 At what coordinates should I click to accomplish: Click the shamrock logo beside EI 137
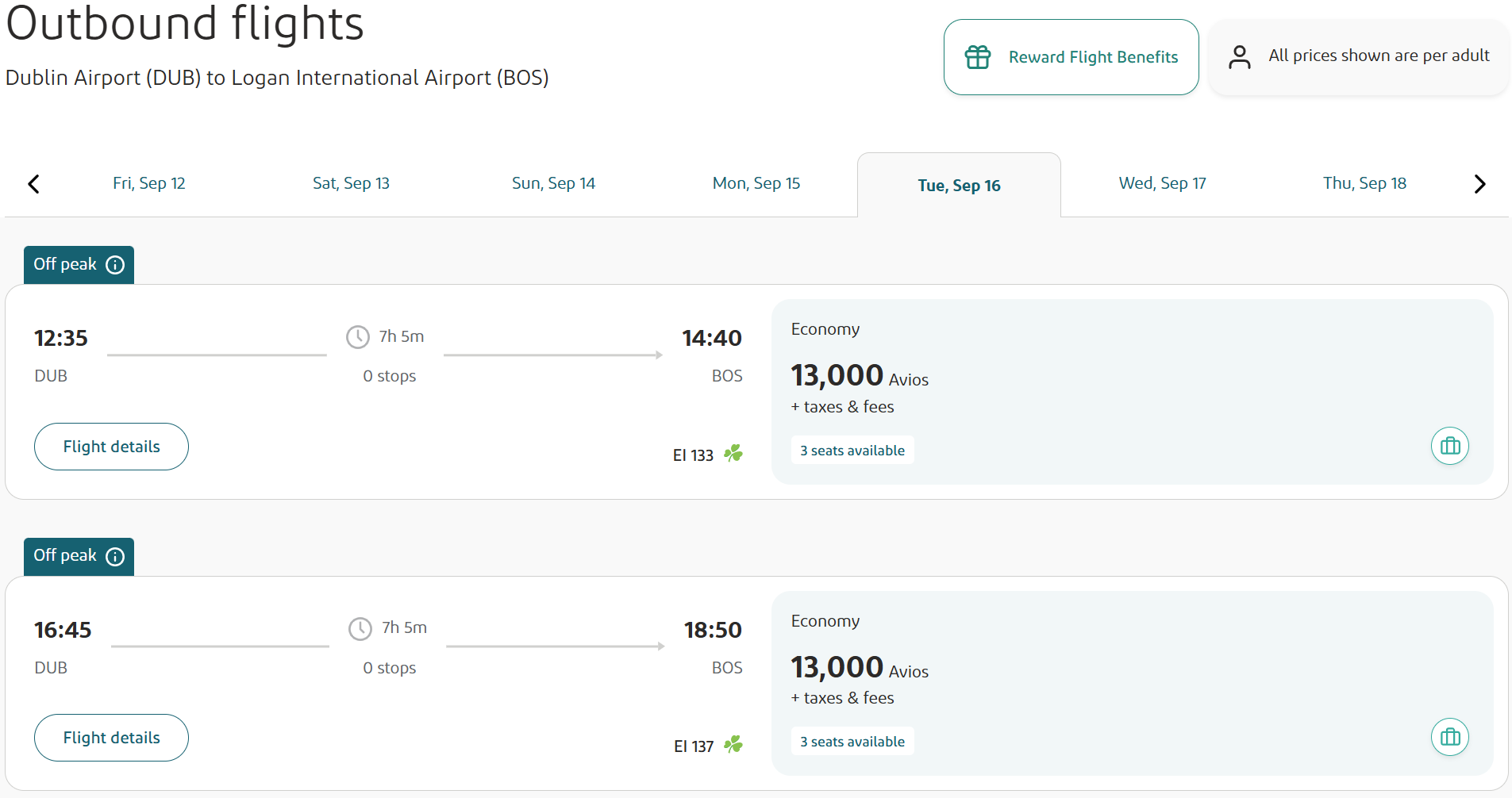[x=733, y=745]
